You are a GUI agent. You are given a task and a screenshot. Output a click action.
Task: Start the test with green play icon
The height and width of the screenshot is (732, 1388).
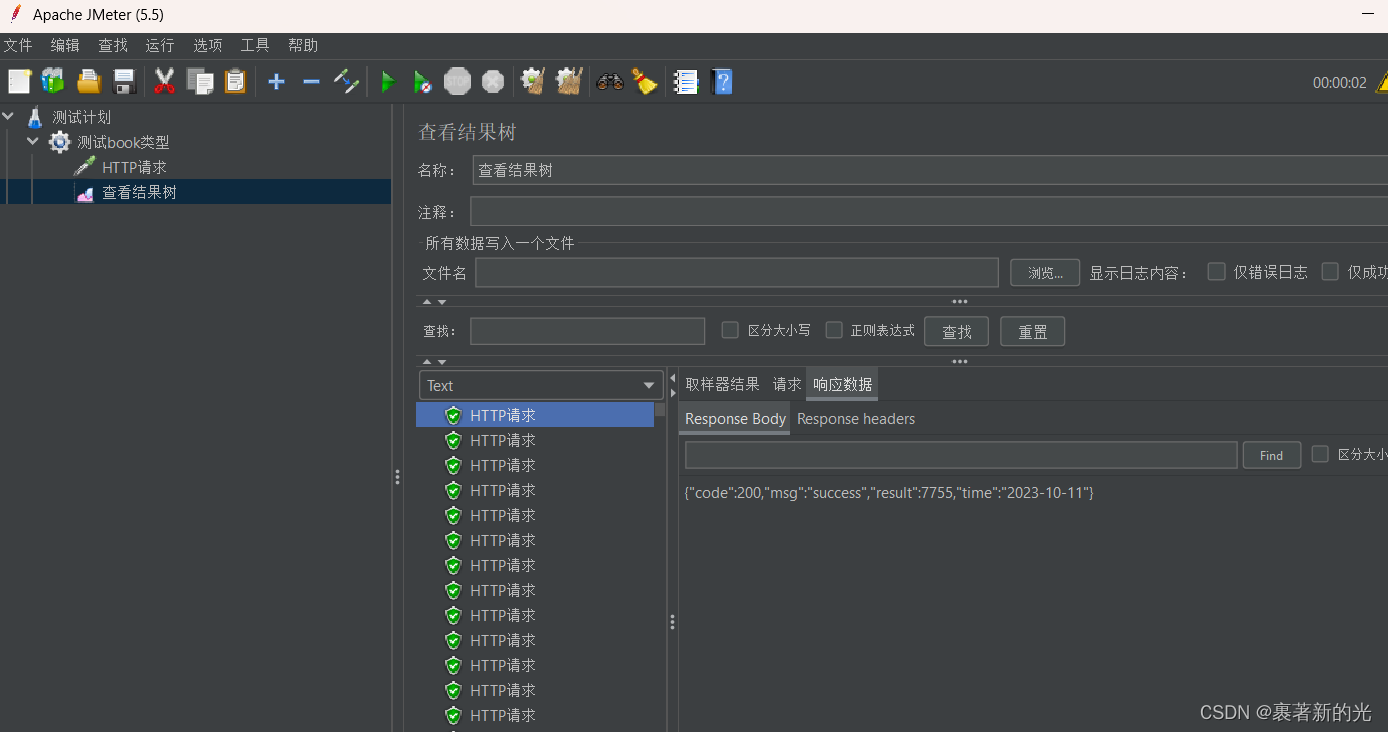coord(388,82)
